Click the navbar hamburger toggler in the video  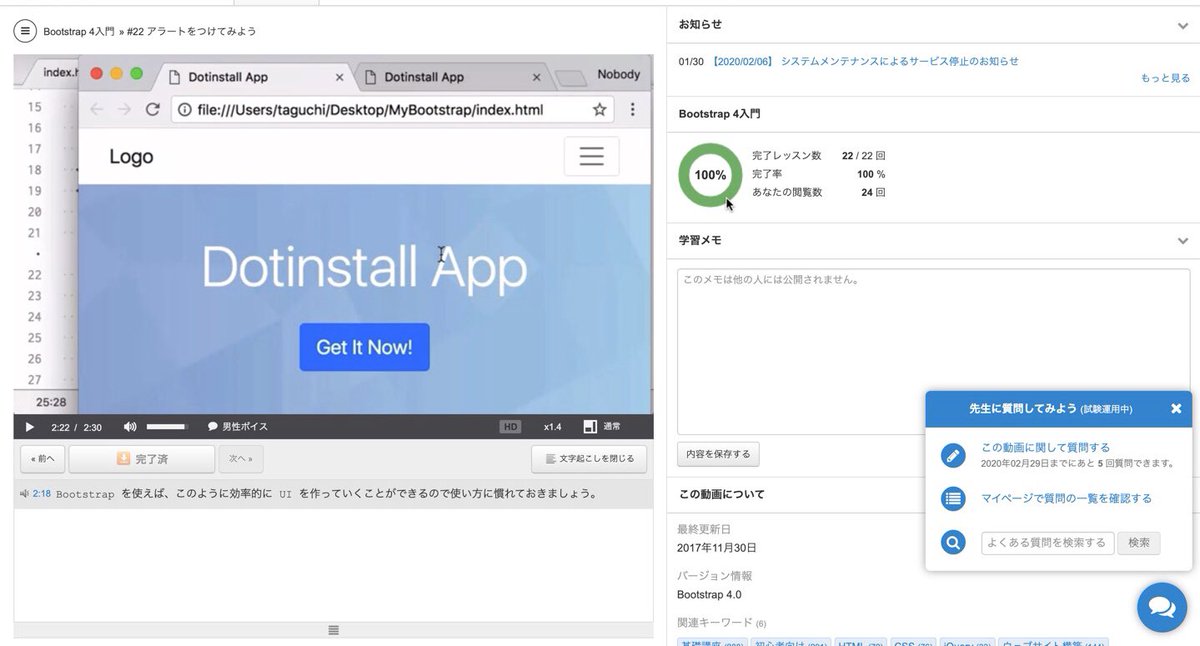point(591,156)
